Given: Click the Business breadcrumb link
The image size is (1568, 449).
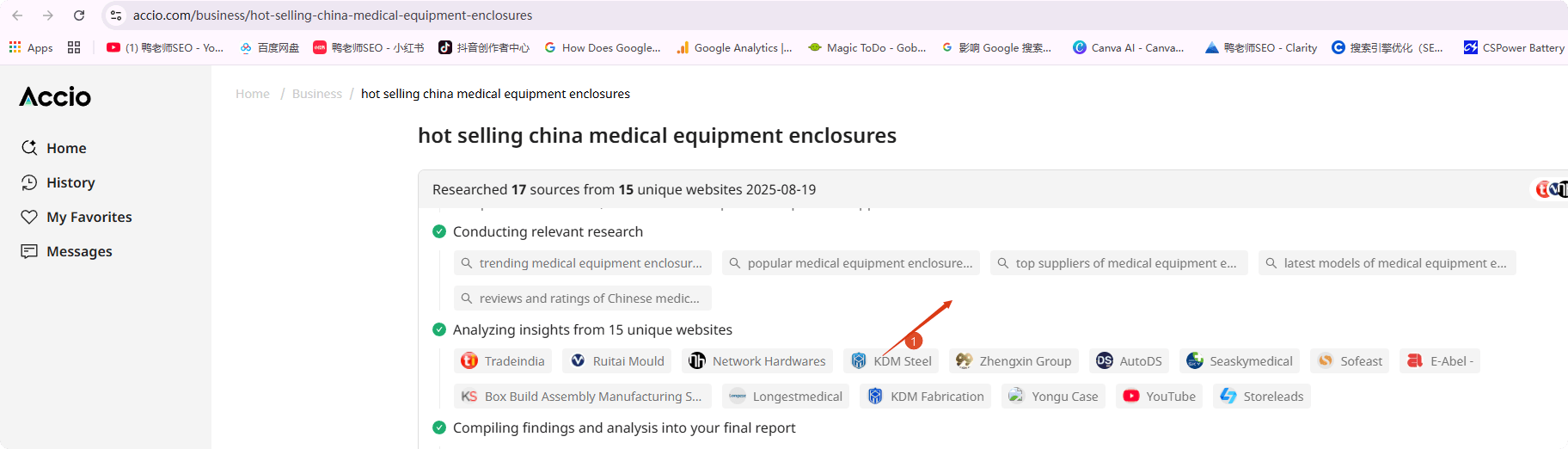Looking at the screenshot, I should coord(316,94).
